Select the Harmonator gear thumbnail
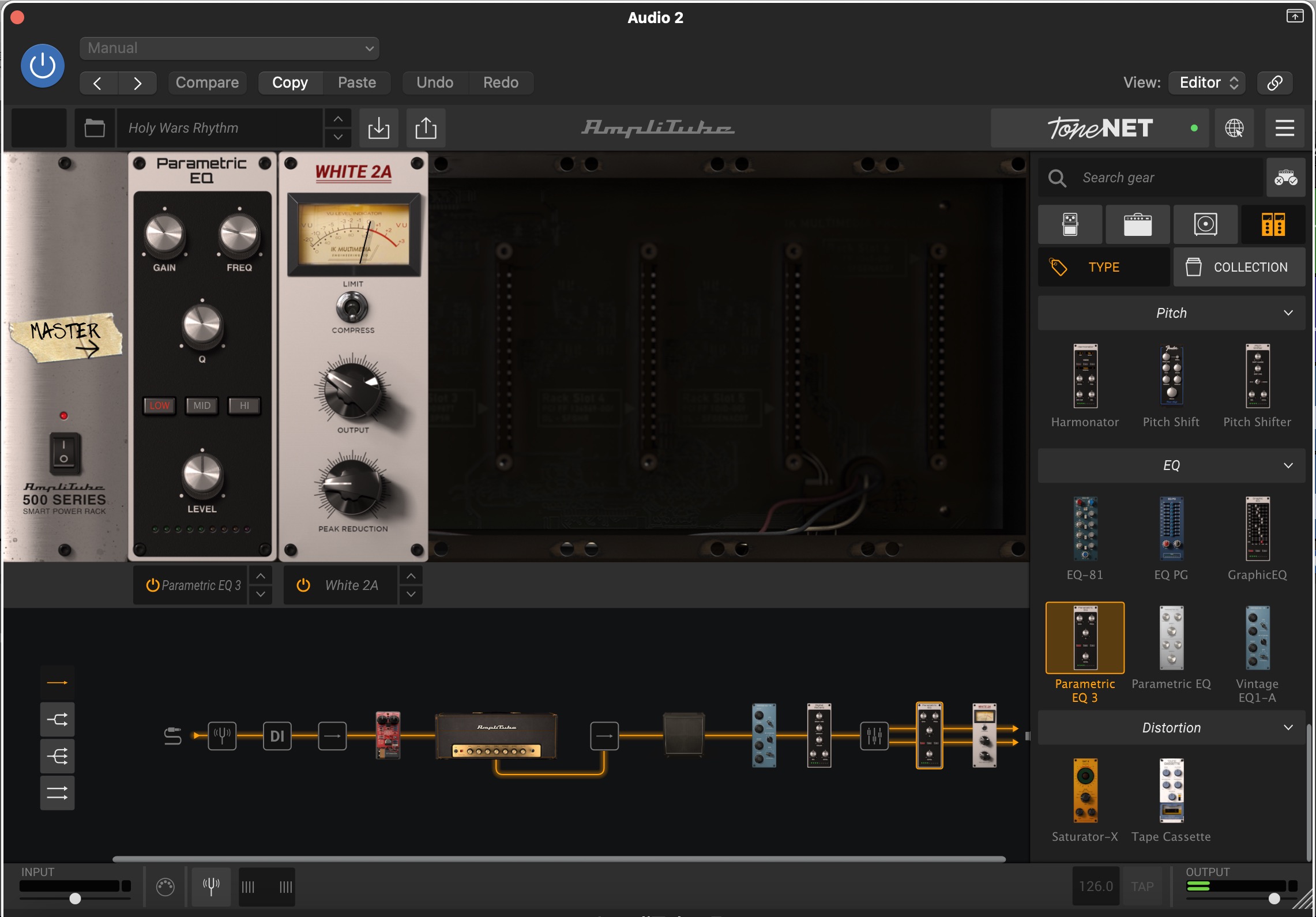Image resolution: width=1316 pixels, height=917 pixels. click(x=1085, y=376)
